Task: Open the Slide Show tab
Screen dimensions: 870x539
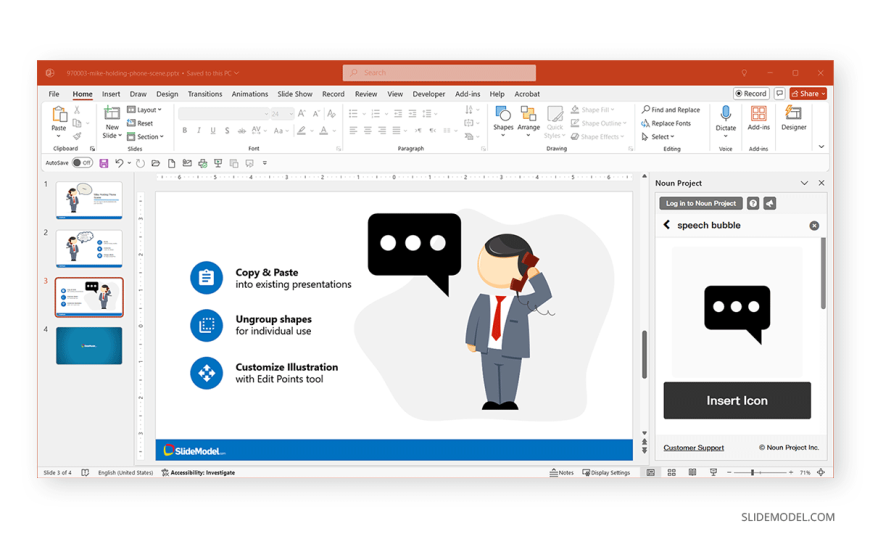Action: pos(295,94)
